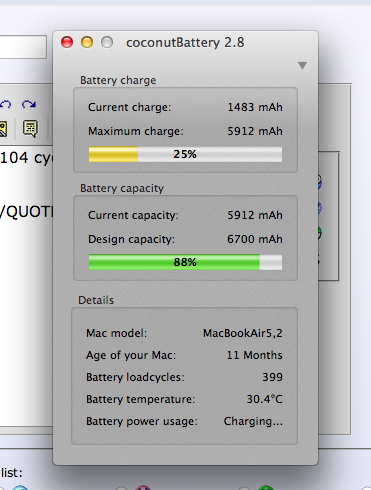This screenshot has height=490, width=371.
Task: Click the 'Design capacity:' label
Action: click(x=131, y=239)
